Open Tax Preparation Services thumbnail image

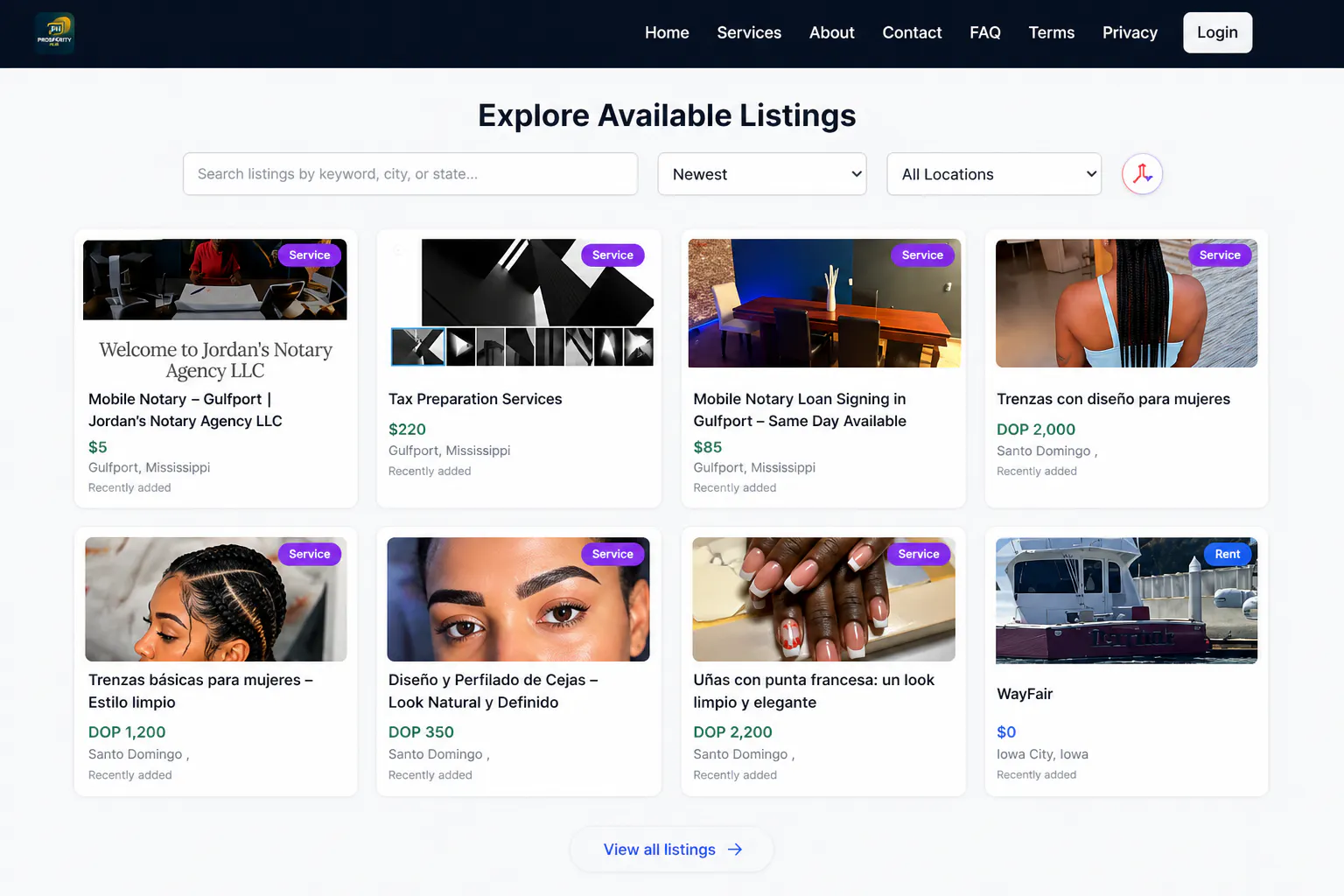tap(521, 303)
